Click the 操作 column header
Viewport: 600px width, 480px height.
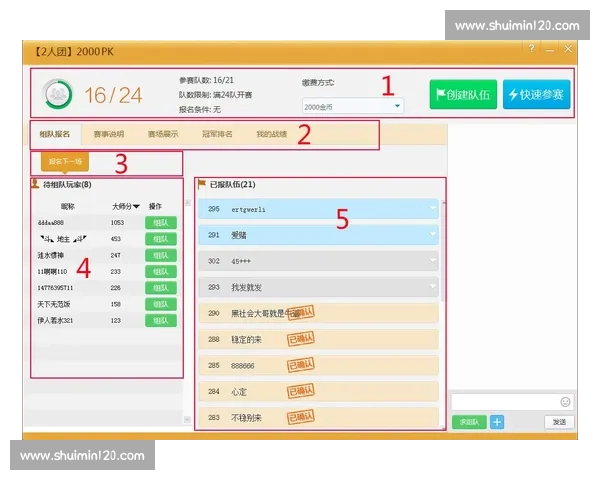point(155,206)
